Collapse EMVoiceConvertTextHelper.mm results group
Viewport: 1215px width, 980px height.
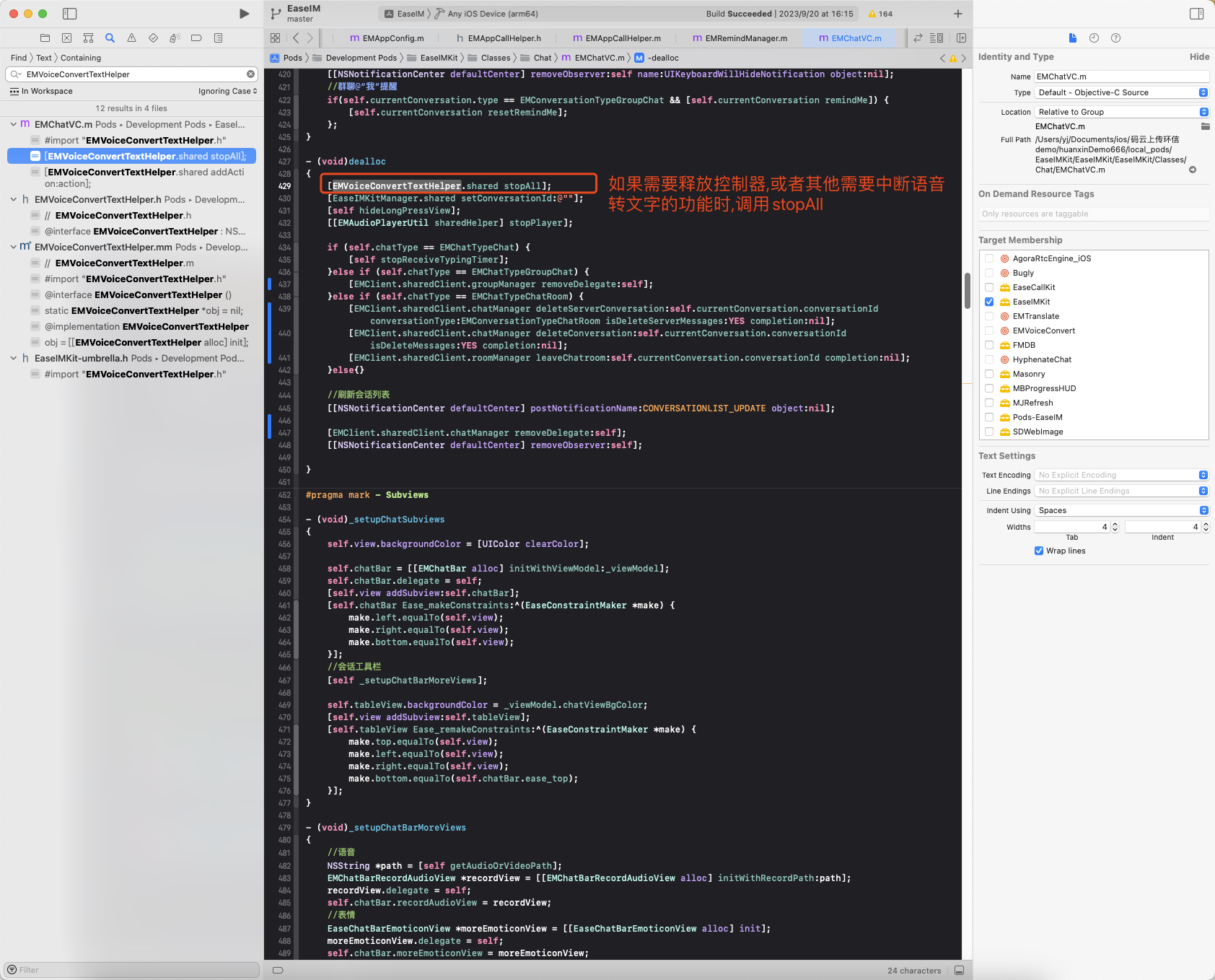pyautogui.click(x=13, y=248)
